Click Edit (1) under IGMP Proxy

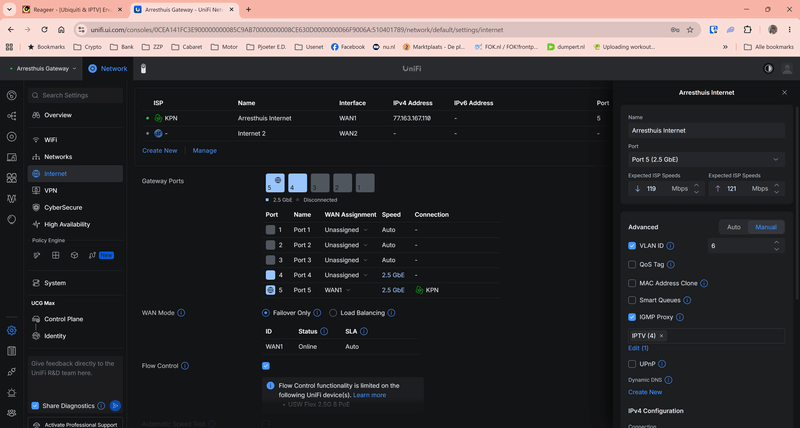point(638,348)
